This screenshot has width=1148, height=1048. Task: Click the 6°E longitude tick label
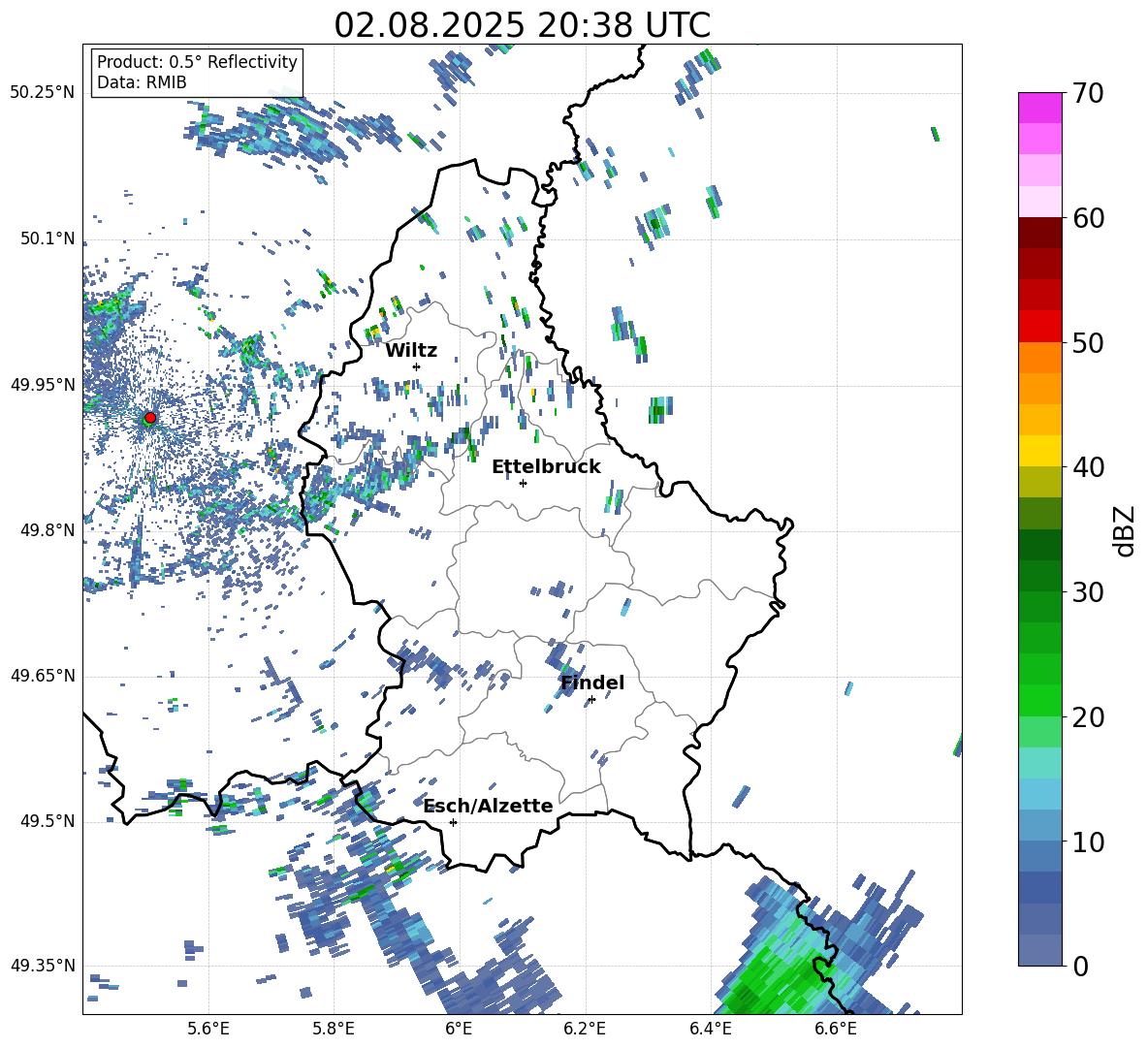point(459,1030)
